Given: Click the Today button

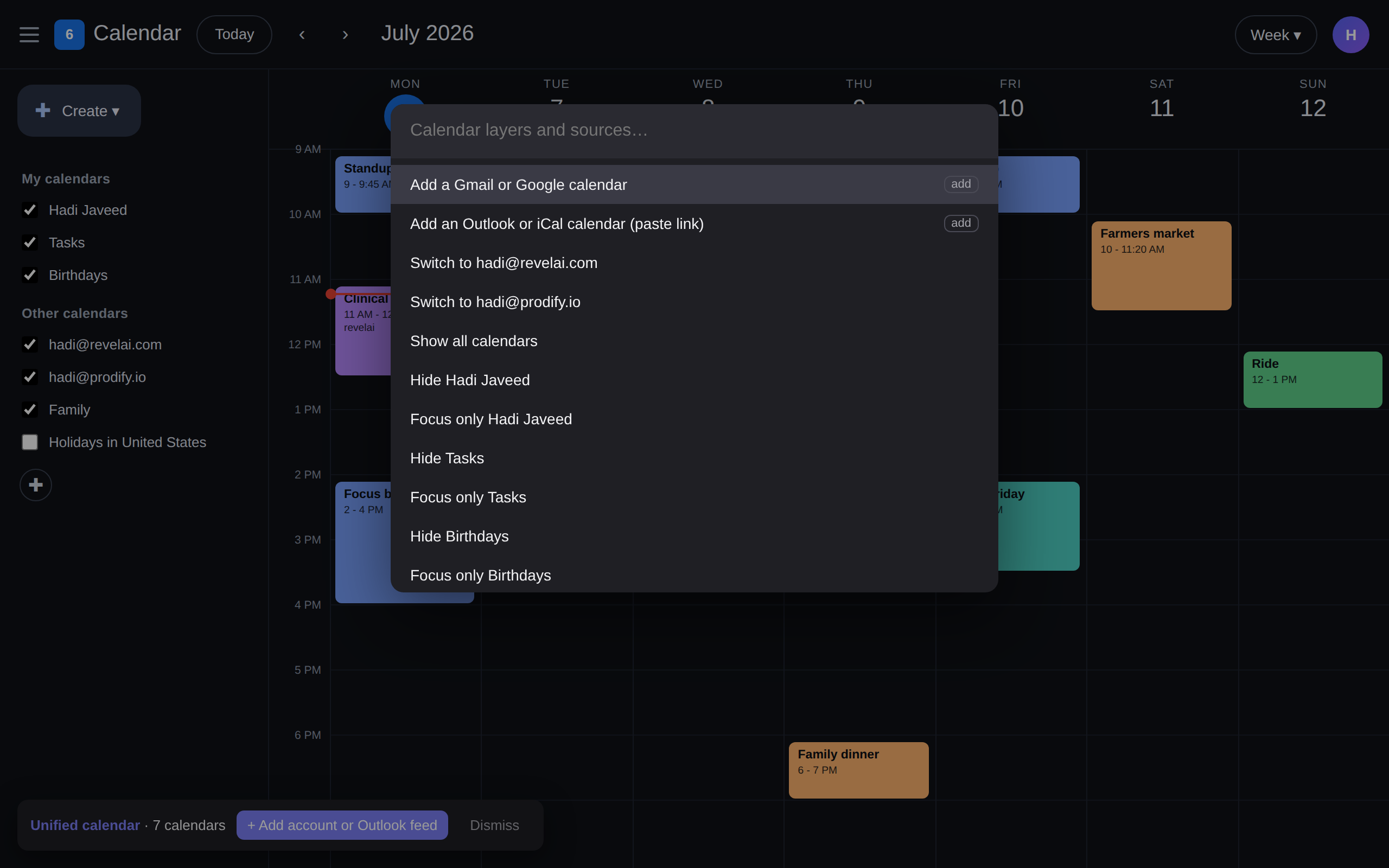Looking at the screenshot, I should (x=234, y=34).
